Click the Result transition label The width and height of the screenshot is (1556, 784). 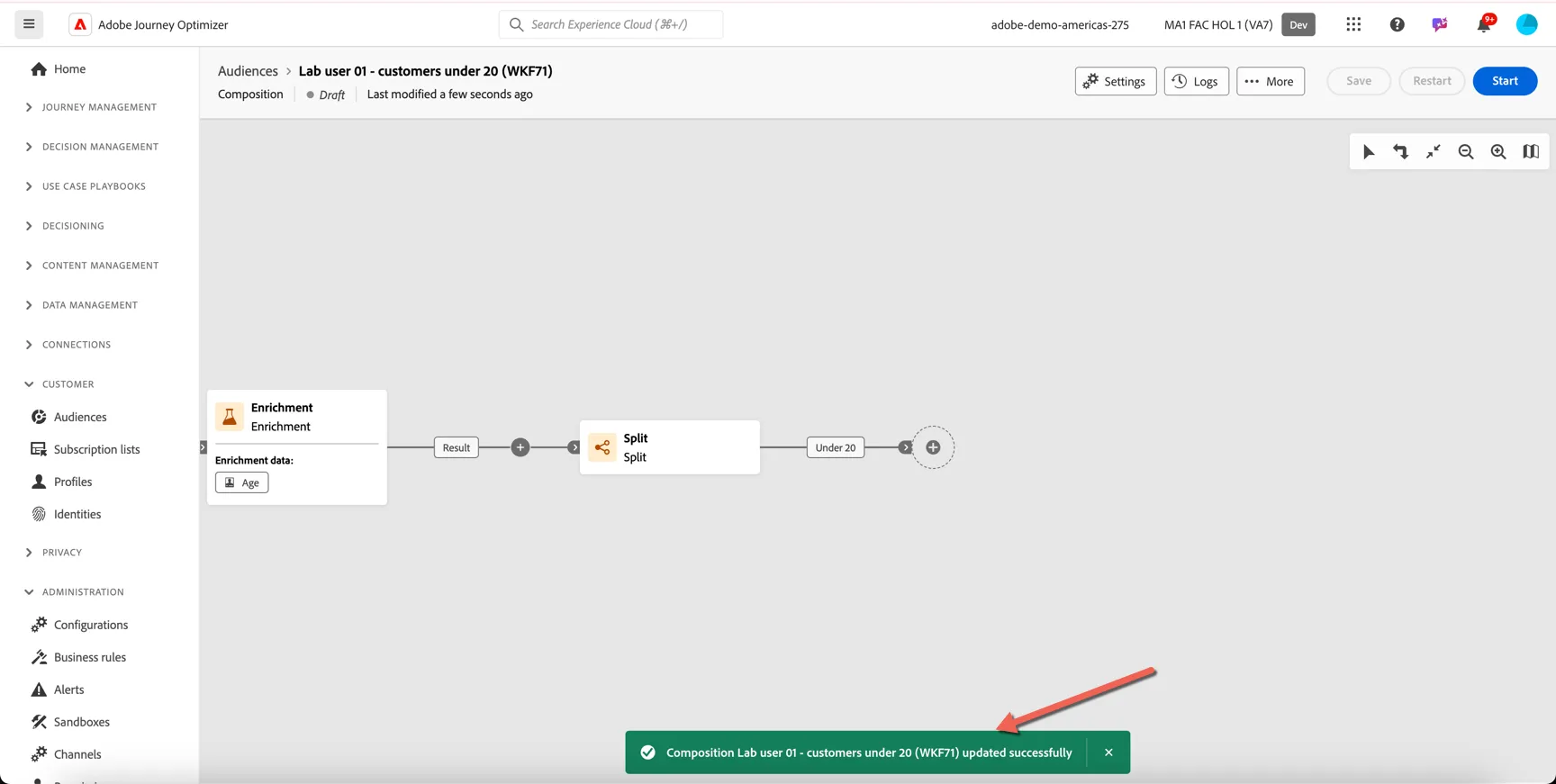coord(457,447)
